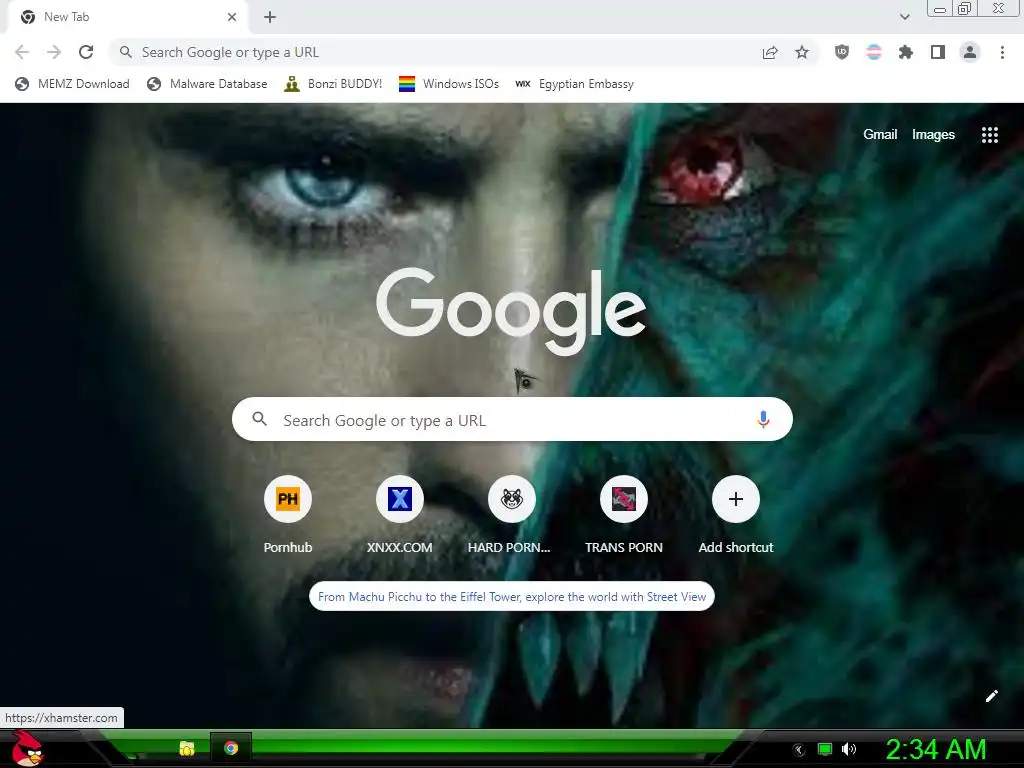This screenshot has width=1024, height=768.
Task: Toggle the browser side panel
Action: point(938,52)
